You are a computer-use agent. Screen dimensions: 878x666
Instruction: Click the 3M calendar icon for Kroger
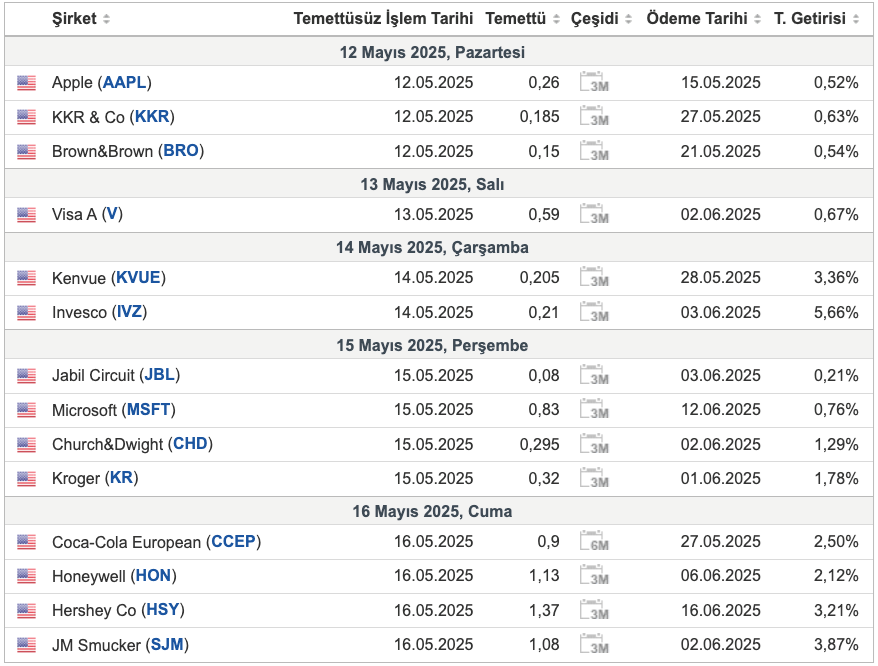594,478
